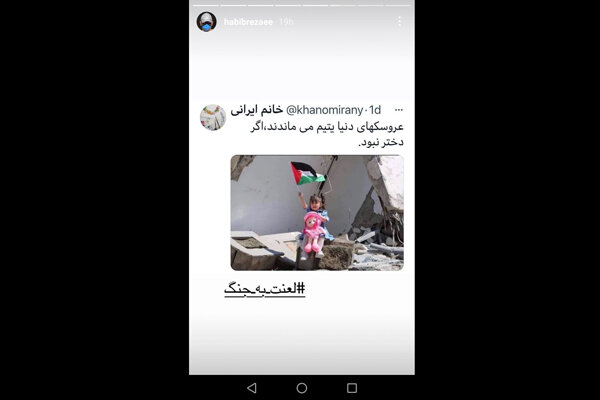
Task: Open the story options three-dot menu
Action: click(399, 21)
